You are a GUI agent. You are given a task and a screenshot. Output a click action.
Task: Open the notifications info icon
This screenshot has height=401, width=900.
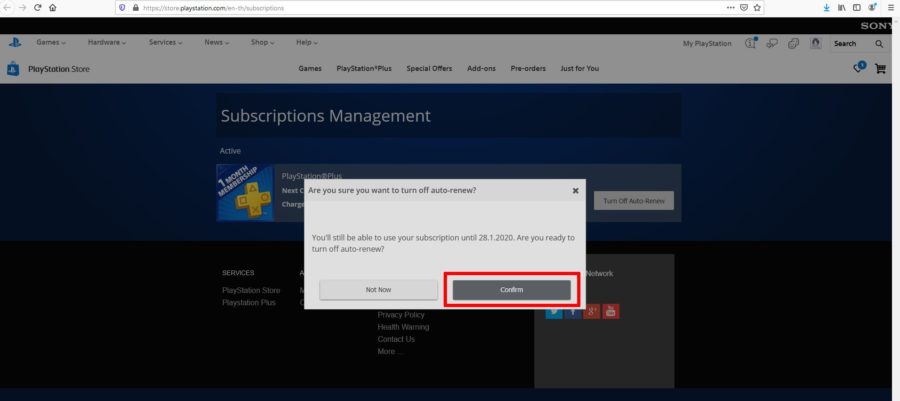click(751, 43)
